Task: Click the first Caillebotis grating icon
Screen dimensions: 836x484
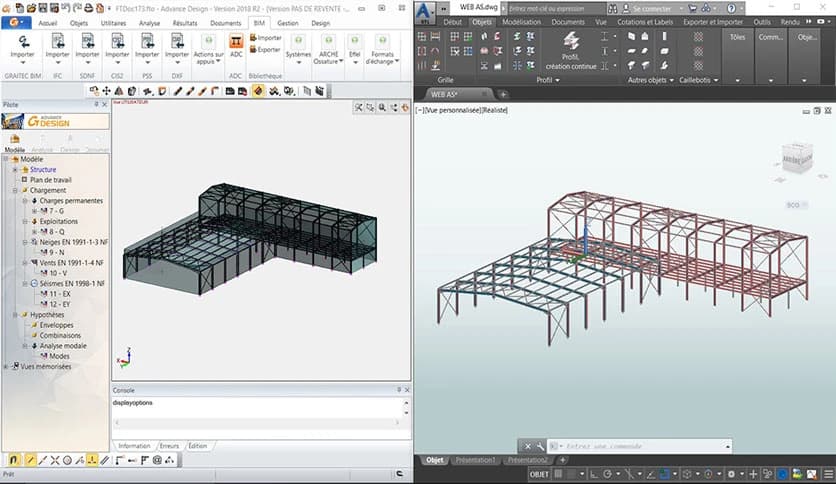Action: [x=698, y=37]
